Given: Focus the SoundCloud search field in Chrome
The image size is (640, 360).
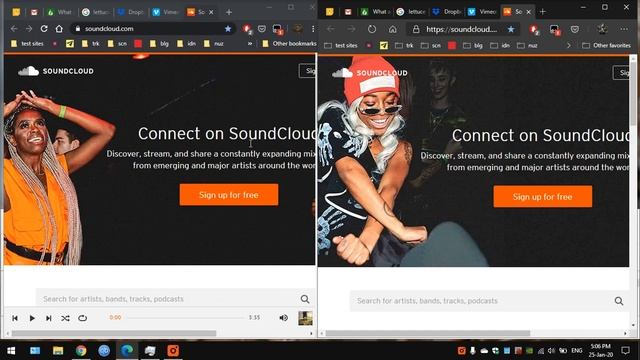Looking at the screenshot, I should (167, 299).
